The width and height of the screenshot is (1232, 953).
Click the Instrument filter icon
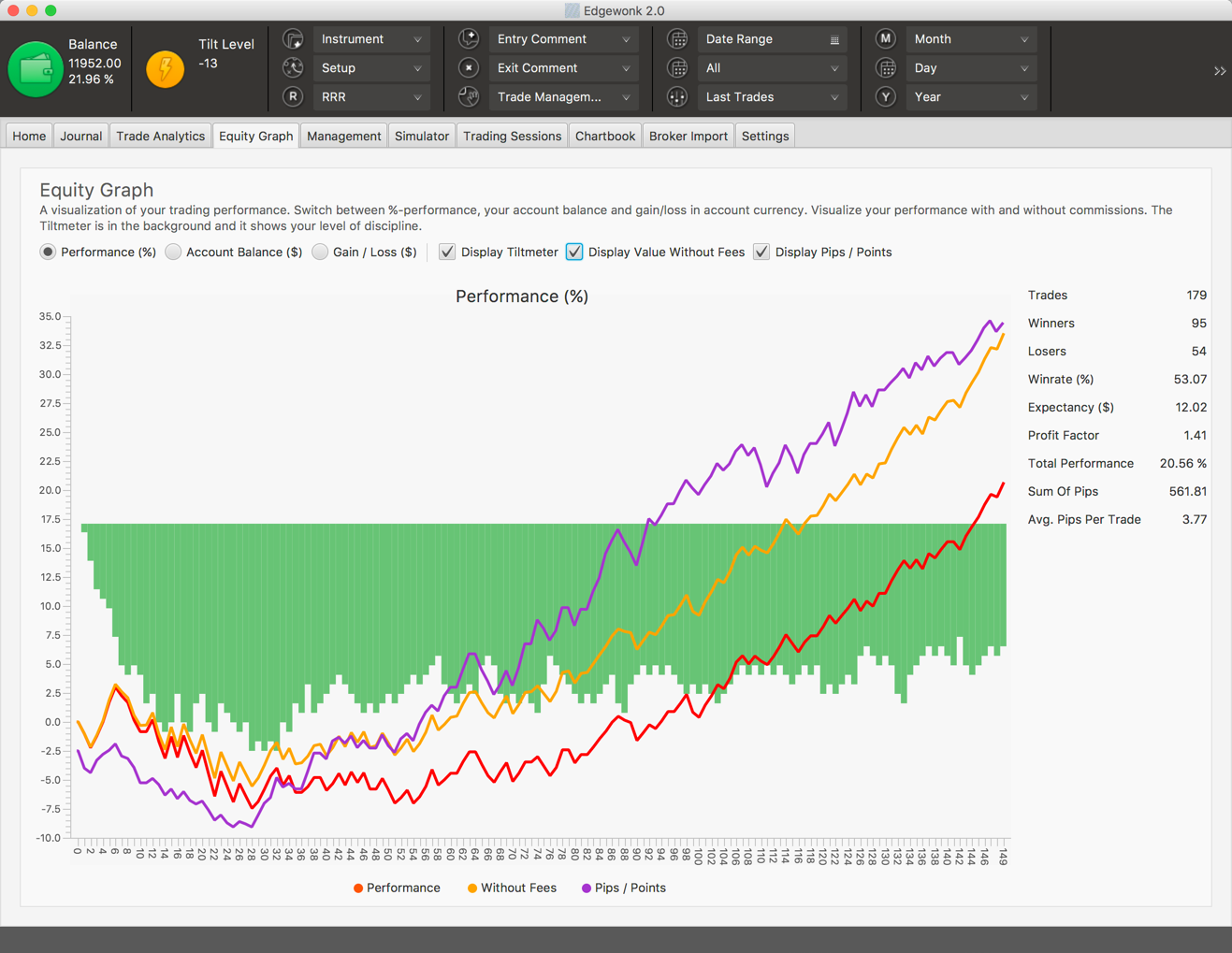[x=293, y=39]
